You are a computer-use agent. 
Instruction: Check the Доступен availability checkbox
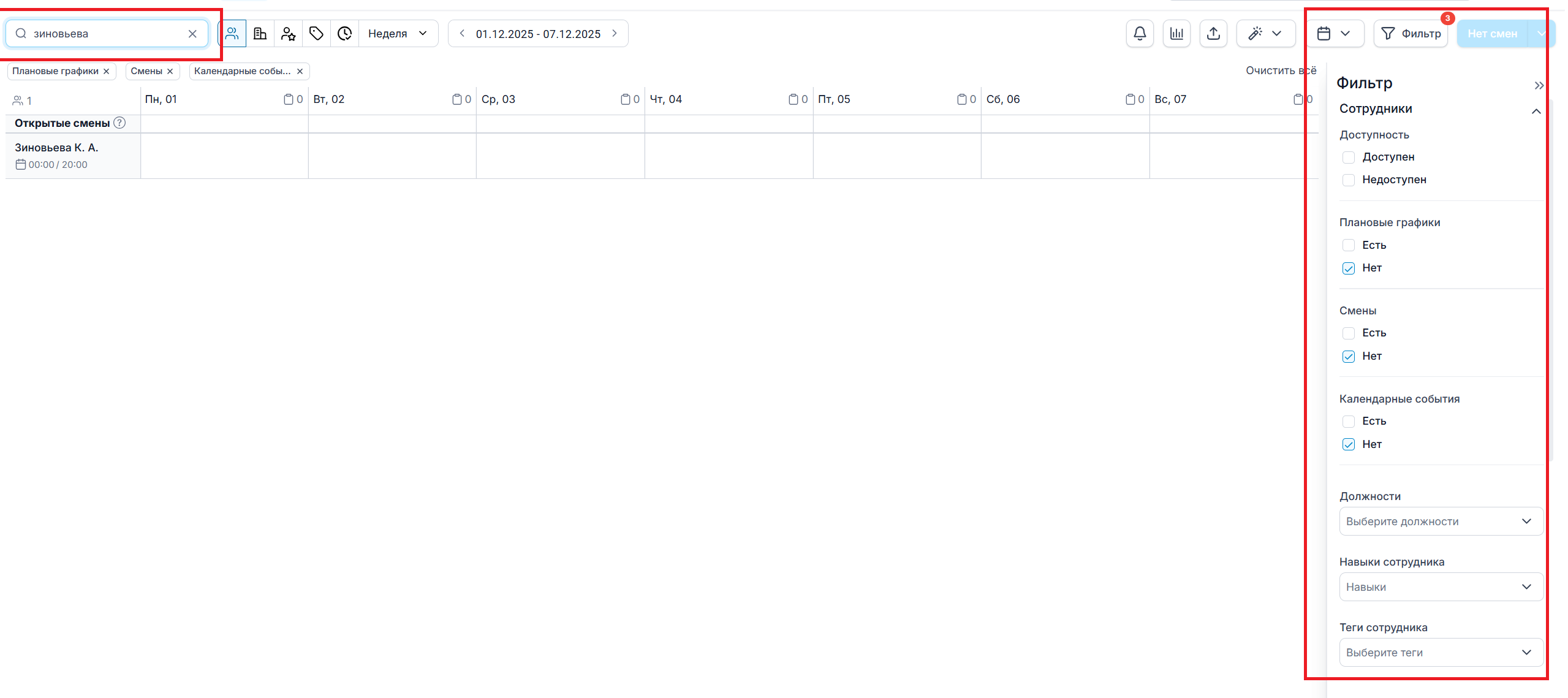1348,157
